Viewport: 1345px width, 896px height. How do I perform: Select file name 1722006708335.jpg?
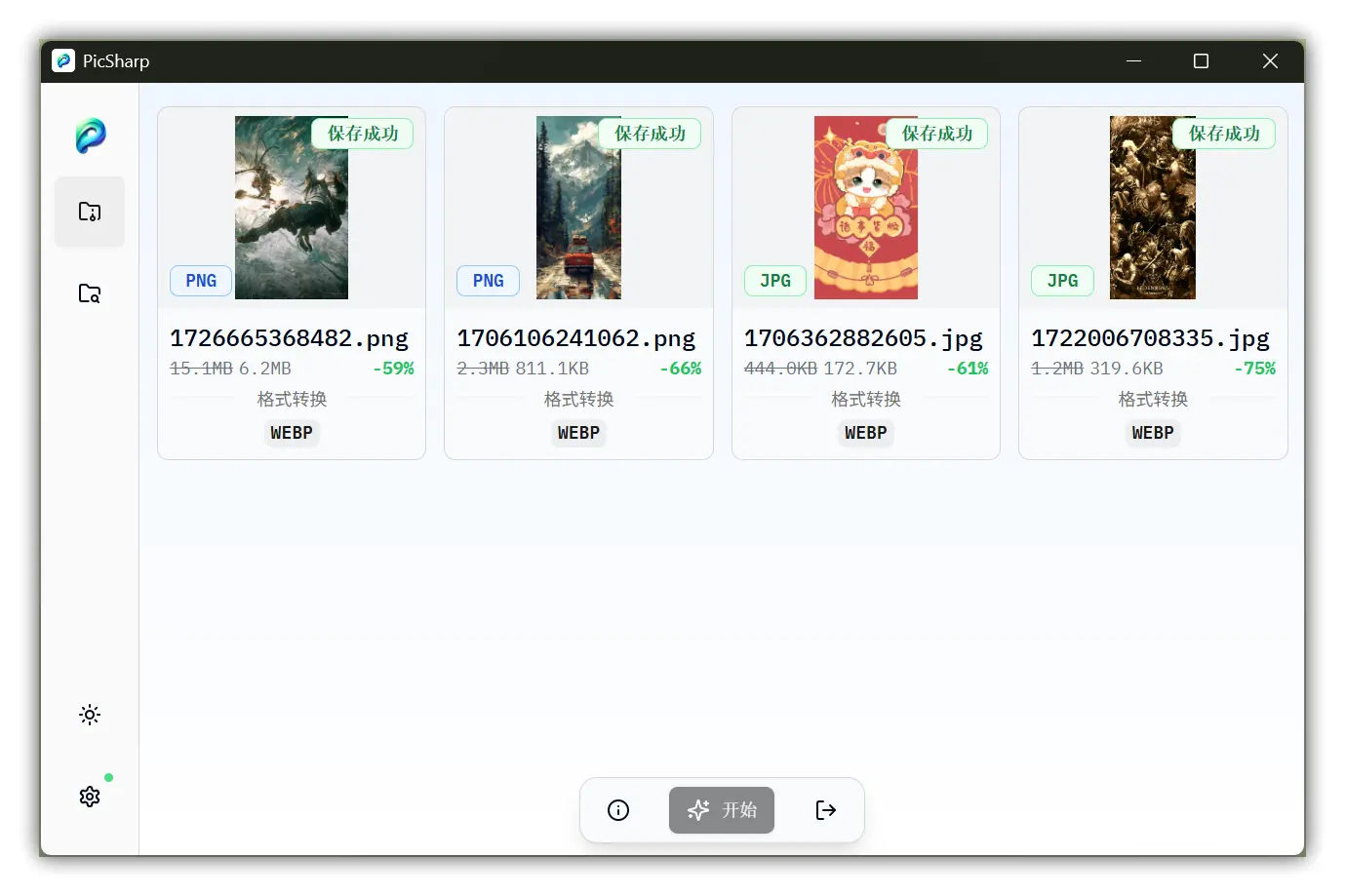1151,338
